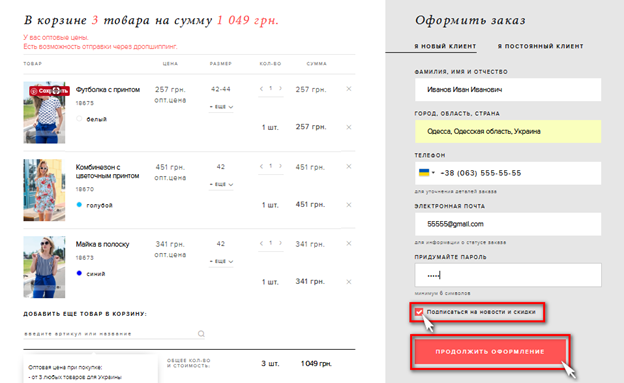624x383 pixels.
Task: Click the search magnifier icon in add-product field
Action: (201, 334)
